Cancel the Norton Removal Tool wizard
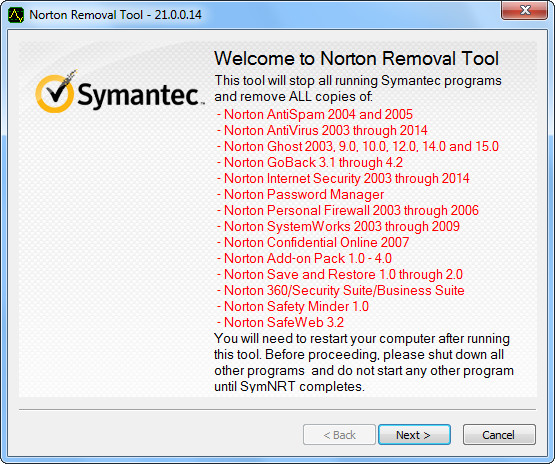This screenshot has width=555, height=464. (499, 435)
